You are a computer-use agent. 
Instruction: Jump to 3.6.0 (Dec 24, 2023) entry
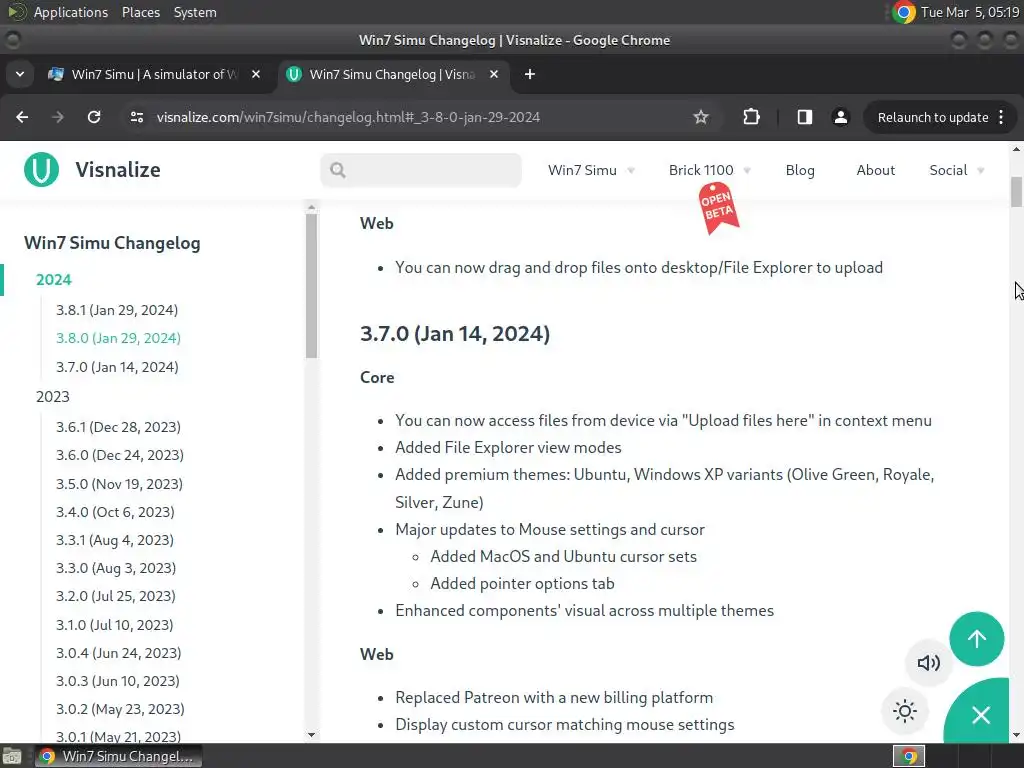coord(120,455)
